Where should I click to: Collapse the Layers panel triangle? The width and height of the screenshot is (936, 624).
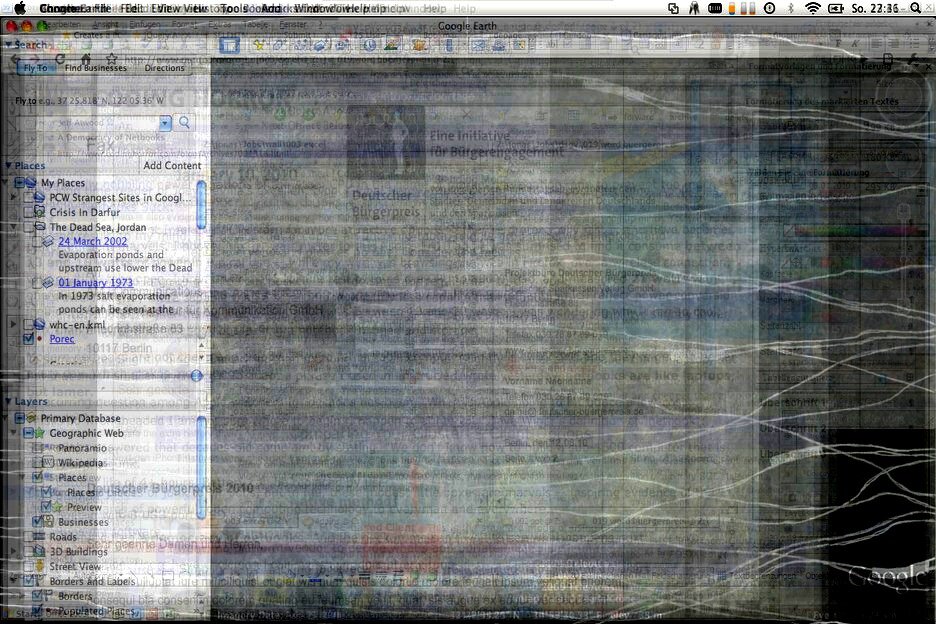8,401
